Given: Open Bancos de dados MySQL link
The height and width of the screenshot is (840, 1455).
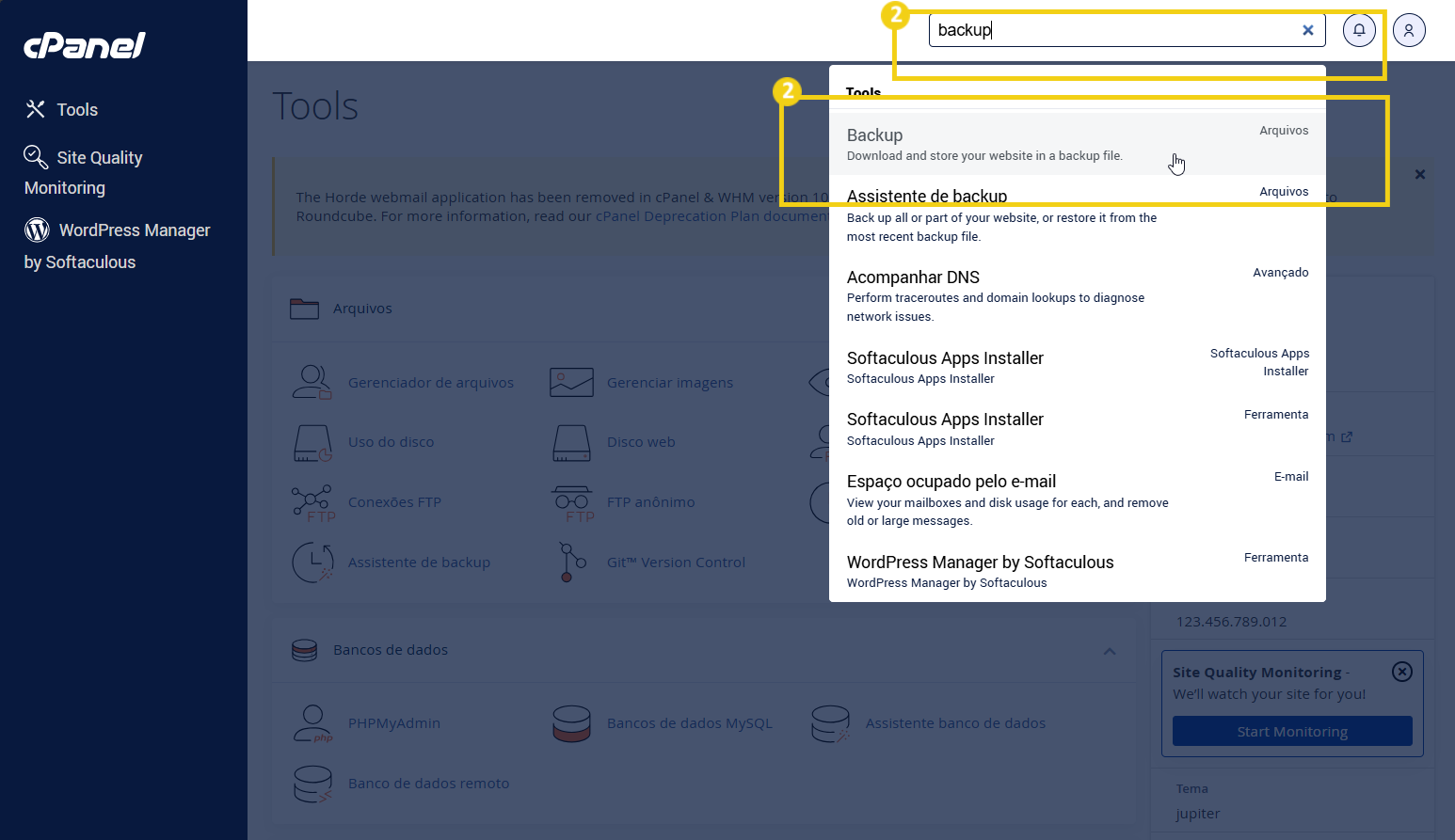Looking at the screenshot, I should click(x=690, y=723).
